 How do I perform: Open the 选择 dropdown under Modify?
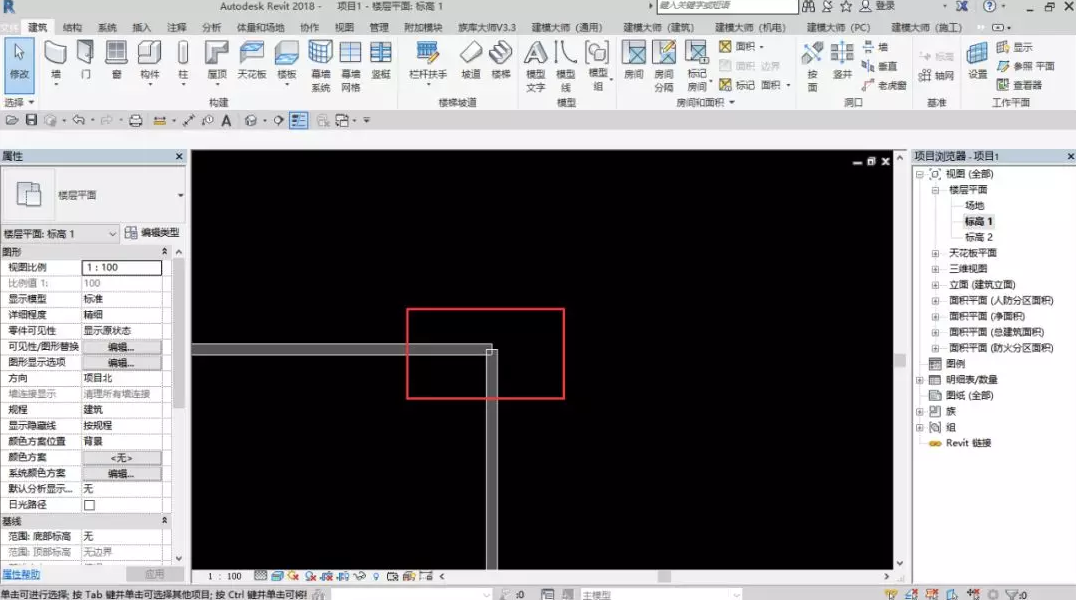[19, 102]
